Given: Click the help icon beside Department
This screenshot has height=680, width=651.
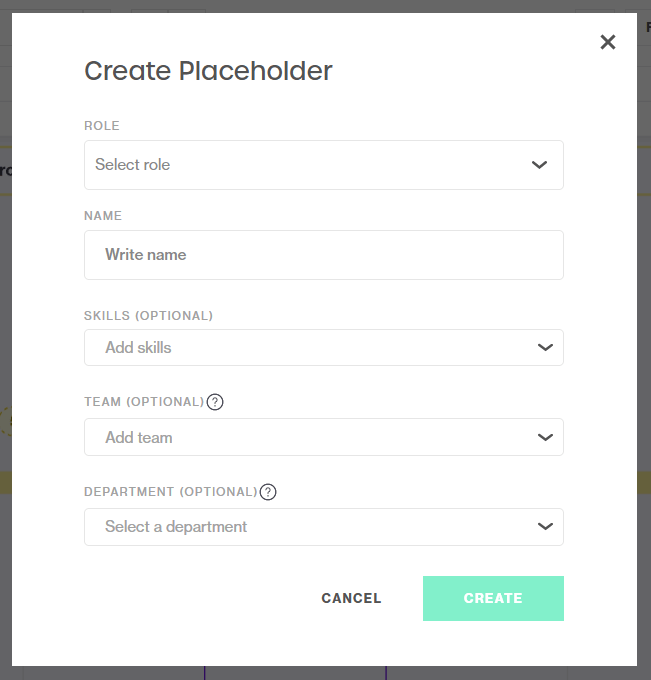Looking at the screenshot, I should [x=268, y=492].
